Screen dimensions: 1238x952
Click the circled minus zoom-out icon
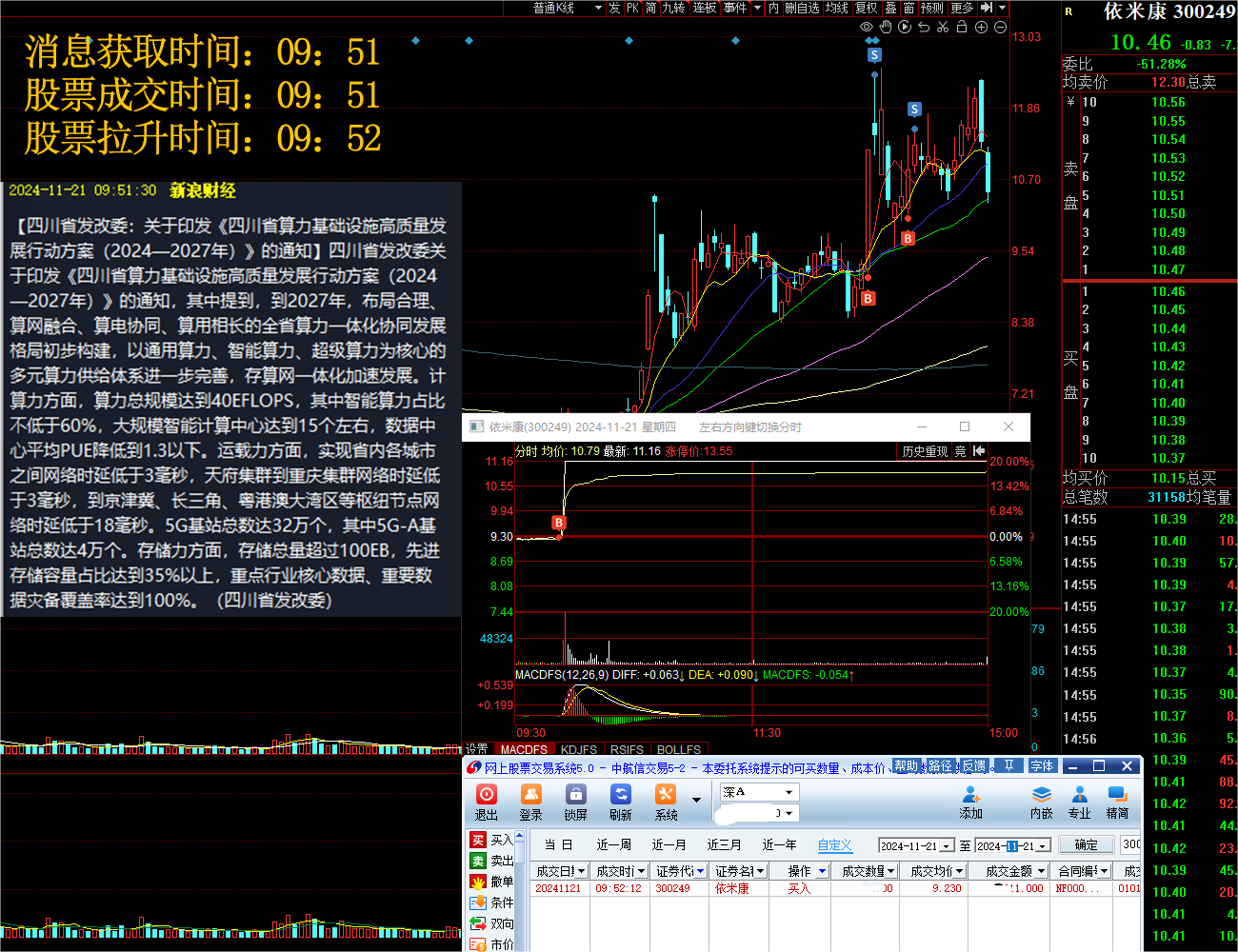coord(1000,27)
